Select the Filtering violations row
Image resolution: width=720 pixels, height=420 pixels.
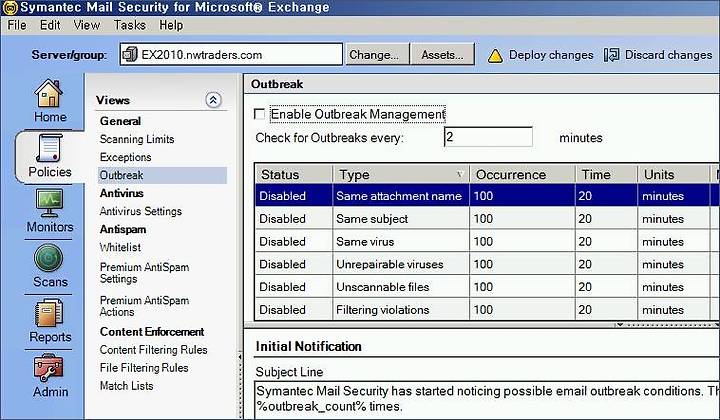[488, 309]
